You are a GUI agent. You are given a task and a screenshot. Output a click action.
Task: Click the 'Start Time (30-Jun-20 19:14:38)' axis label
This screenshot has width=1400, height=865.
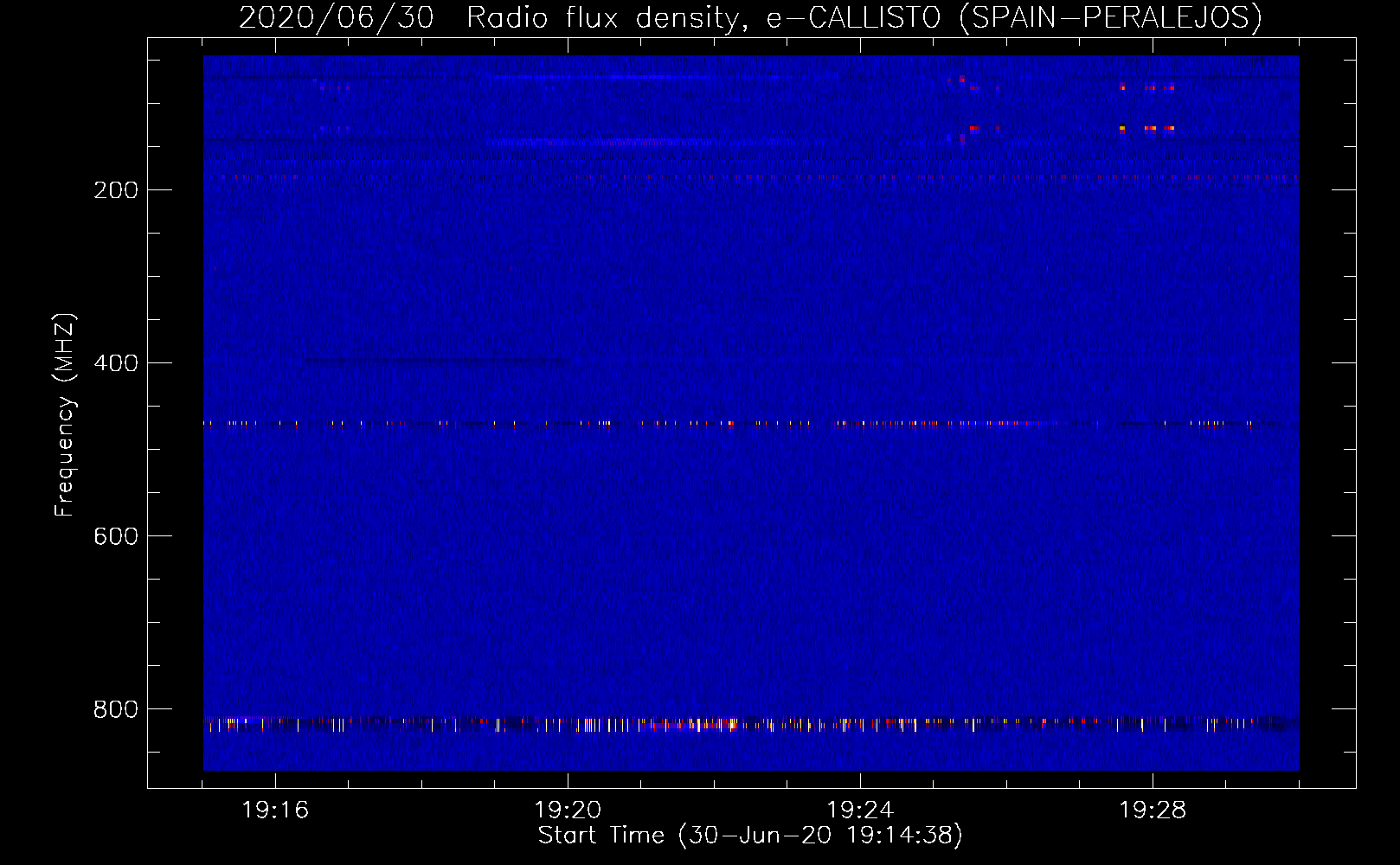pyautogui.click(x=750, y=836)
